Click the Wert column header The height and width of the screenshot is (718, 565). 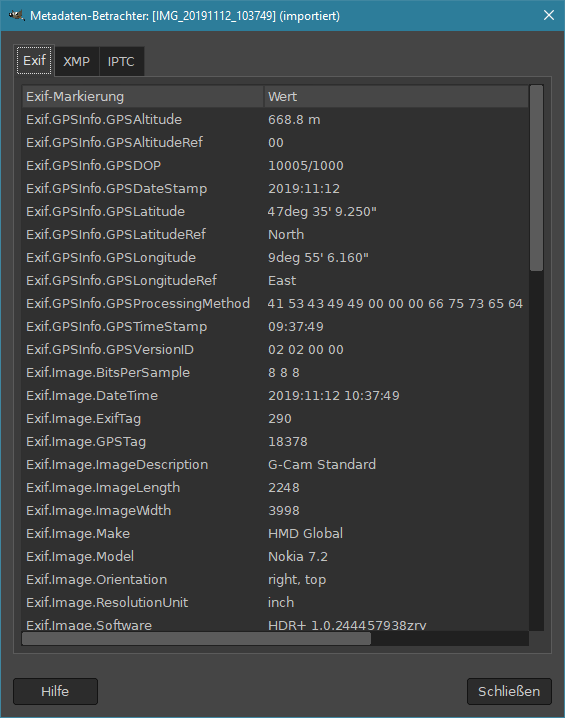397,97
